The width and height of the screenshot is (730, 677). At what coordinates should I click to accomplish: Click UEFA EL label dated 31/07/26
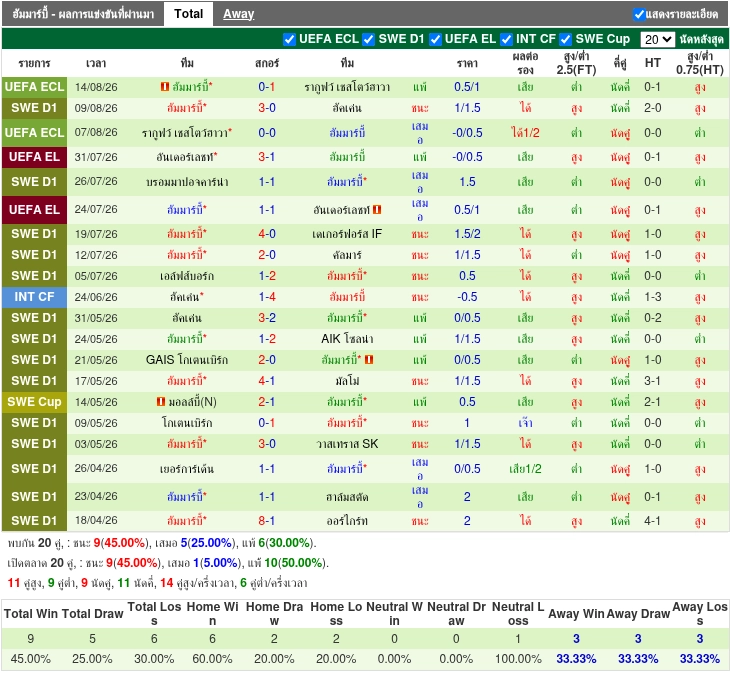(x=34, y=157)
